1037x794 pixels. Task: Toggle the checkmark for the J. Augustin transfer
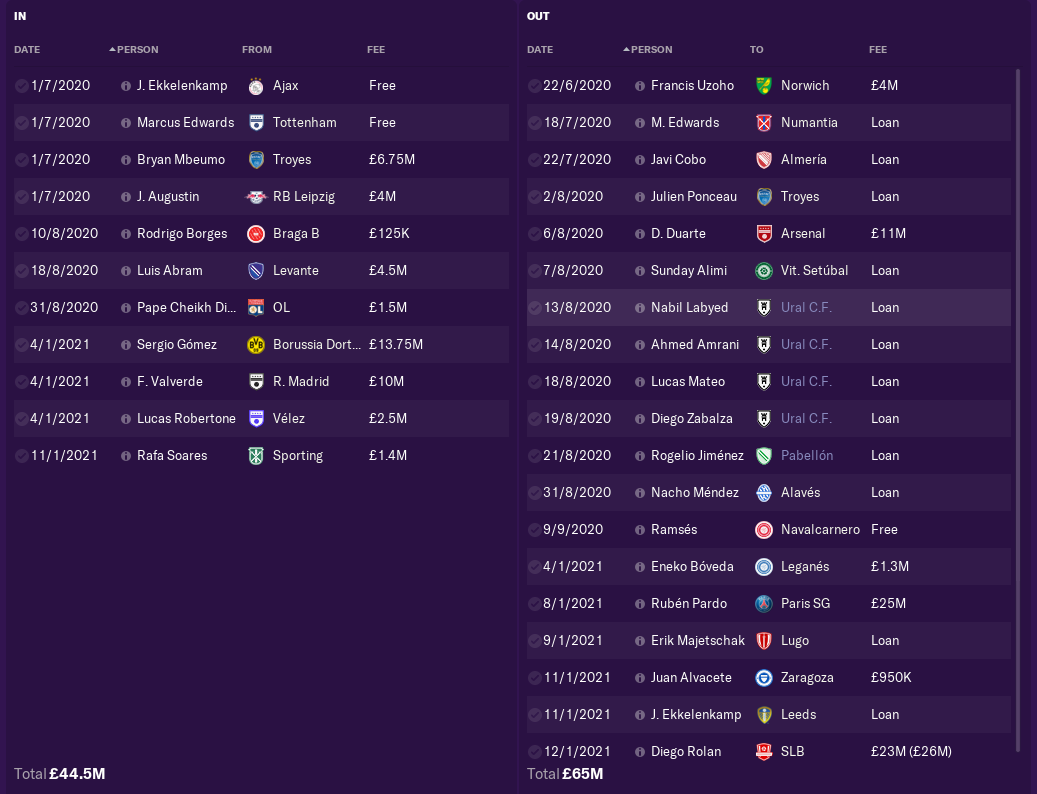pos(22,197)
